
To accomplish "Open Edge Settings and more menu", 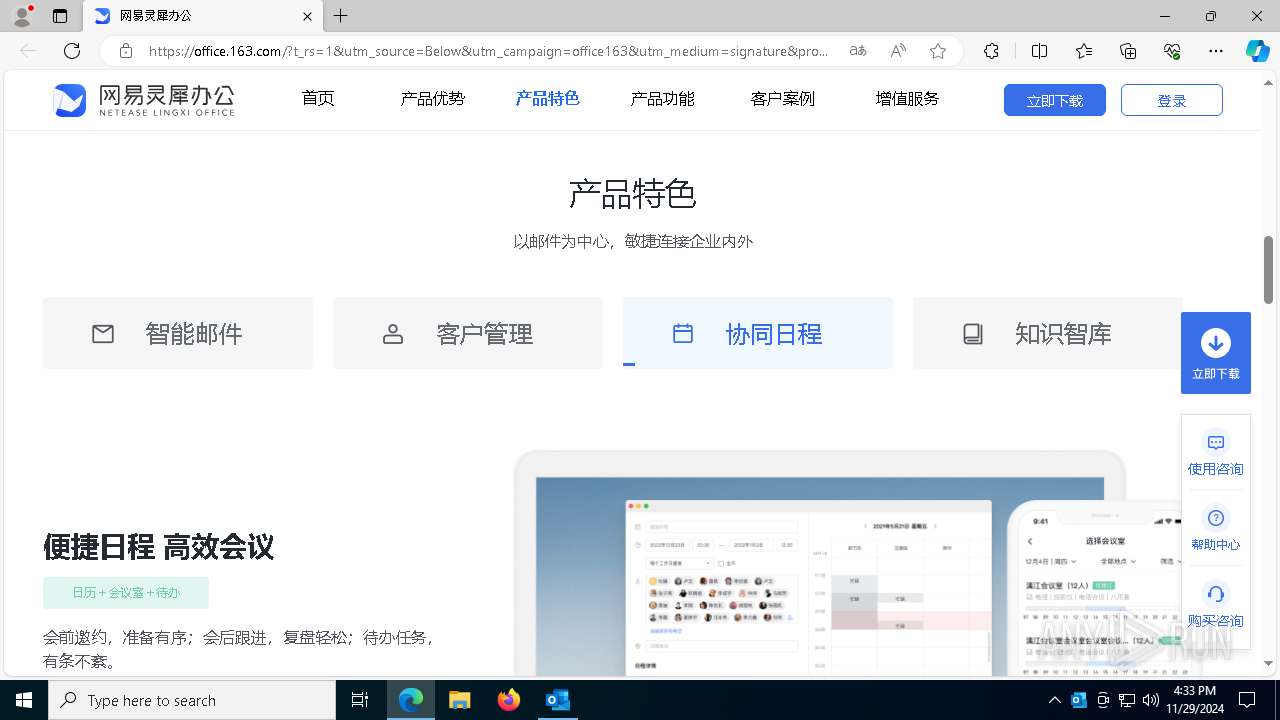I will coord(1216,51).
